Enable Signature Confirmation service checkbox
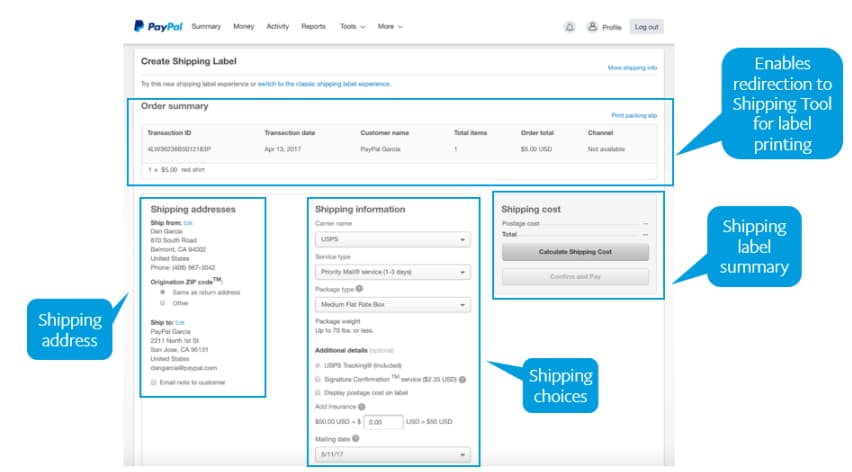The width and height of the screenshot is (852, 472). [318, 379]
